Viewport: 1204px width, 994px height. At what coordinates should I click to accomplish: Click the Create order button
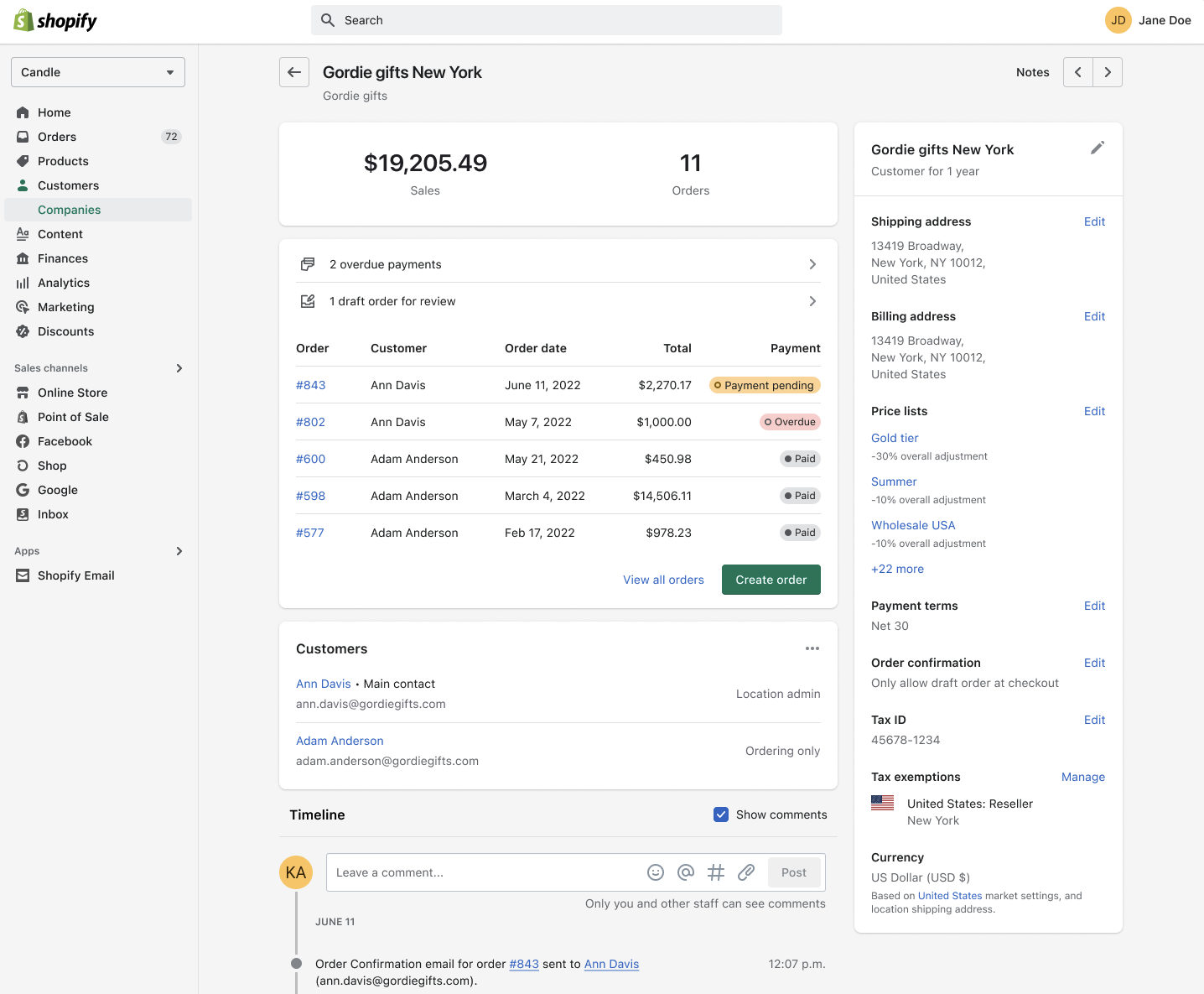pos(771,580)
